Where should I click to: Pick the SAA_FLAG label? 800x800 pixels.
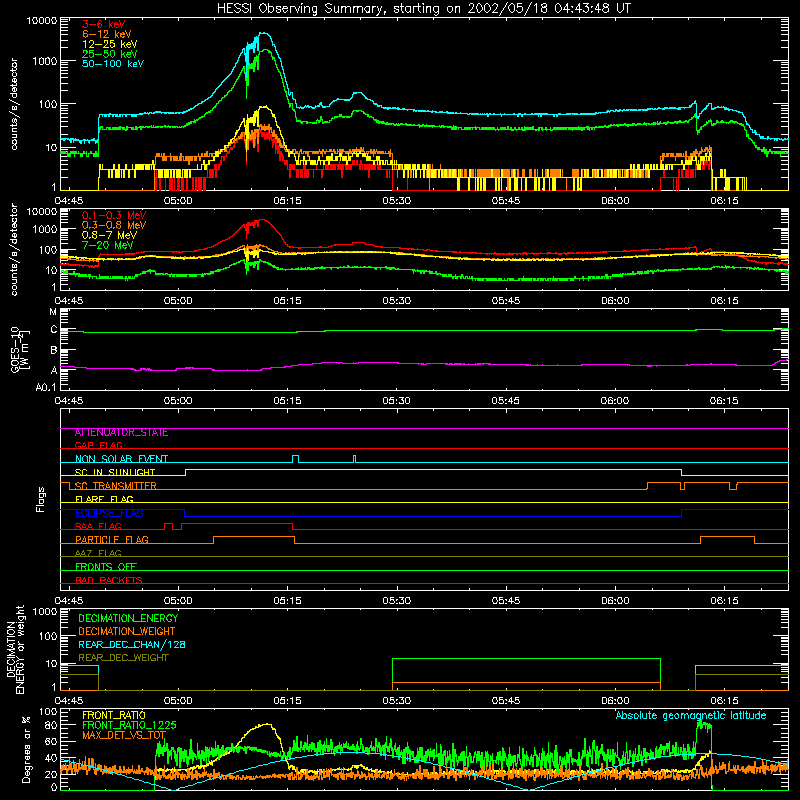(98, 527)
